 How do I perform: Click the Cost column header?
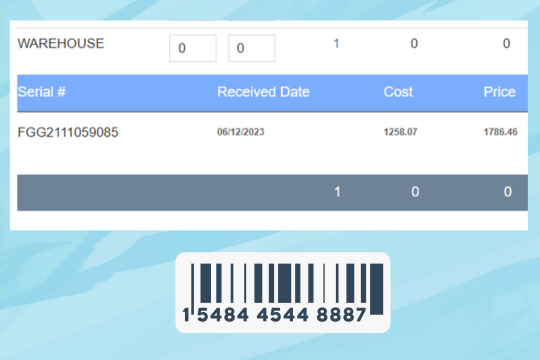coord(398,92)
